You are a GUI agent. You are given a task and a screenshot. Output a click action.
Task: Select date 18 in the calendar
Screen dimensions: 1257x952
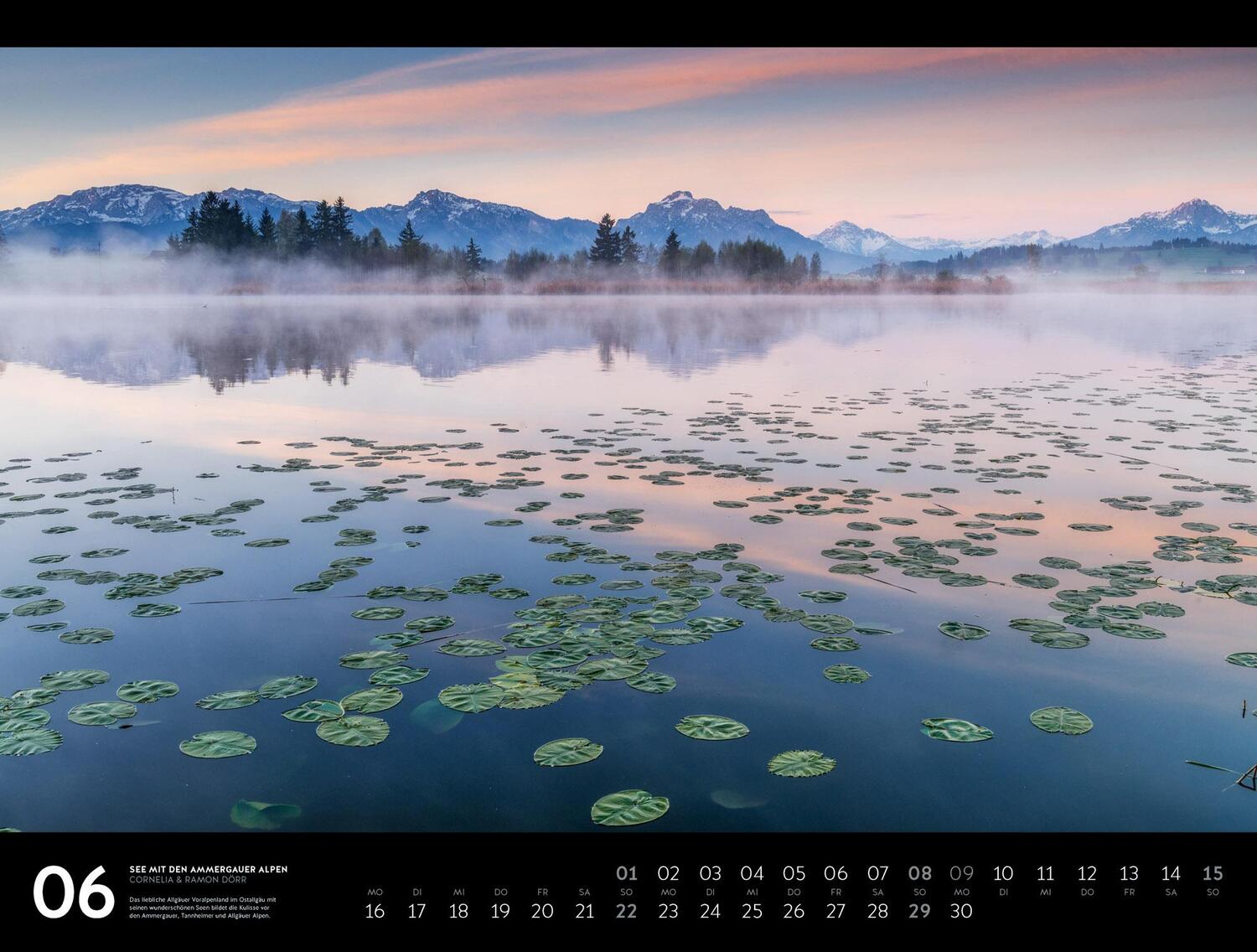[458, 911]
